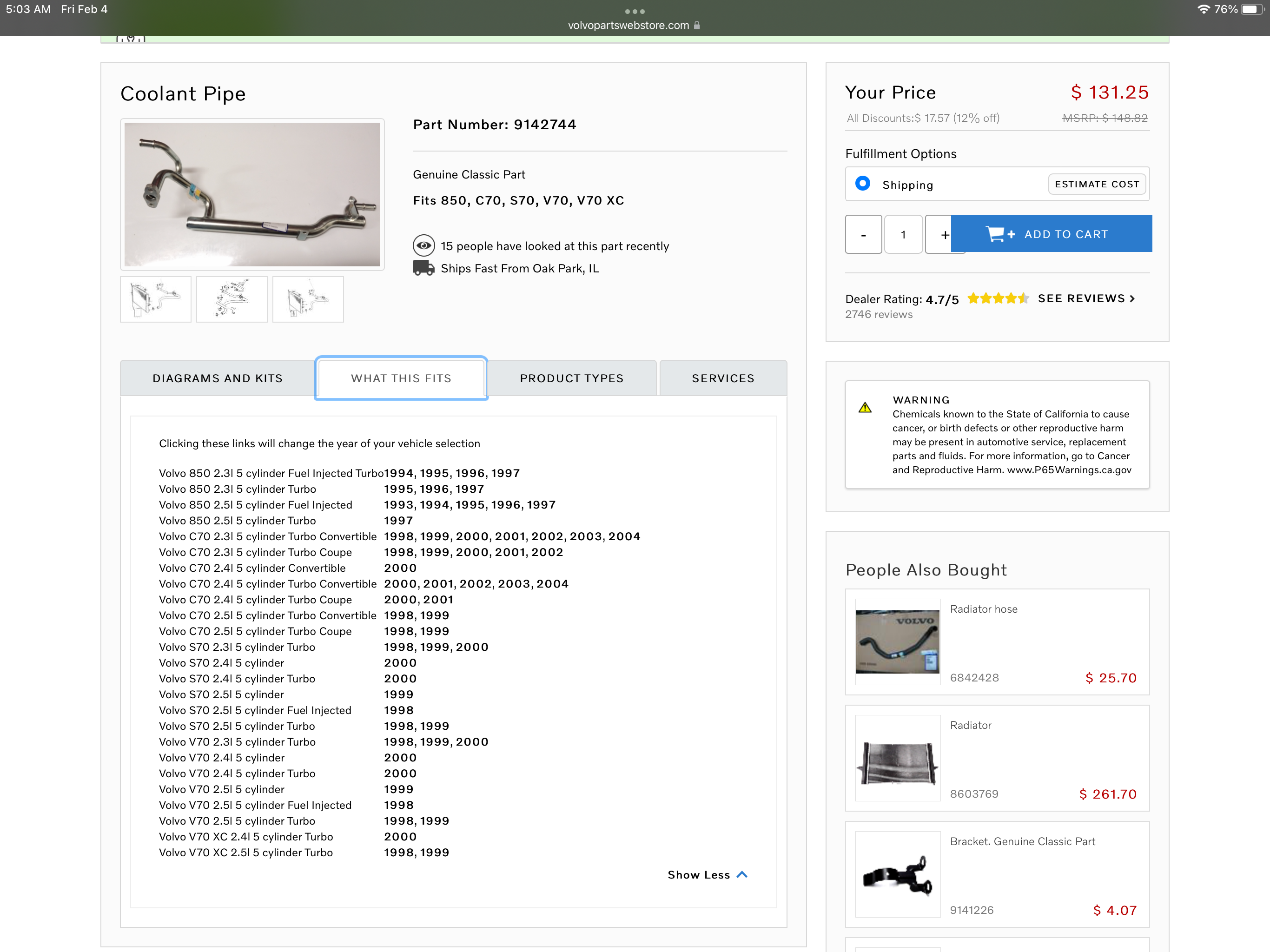Click the yellow warning triangle icon
The height and width of the screenshot is (952, 1270).
pos(865,408)
